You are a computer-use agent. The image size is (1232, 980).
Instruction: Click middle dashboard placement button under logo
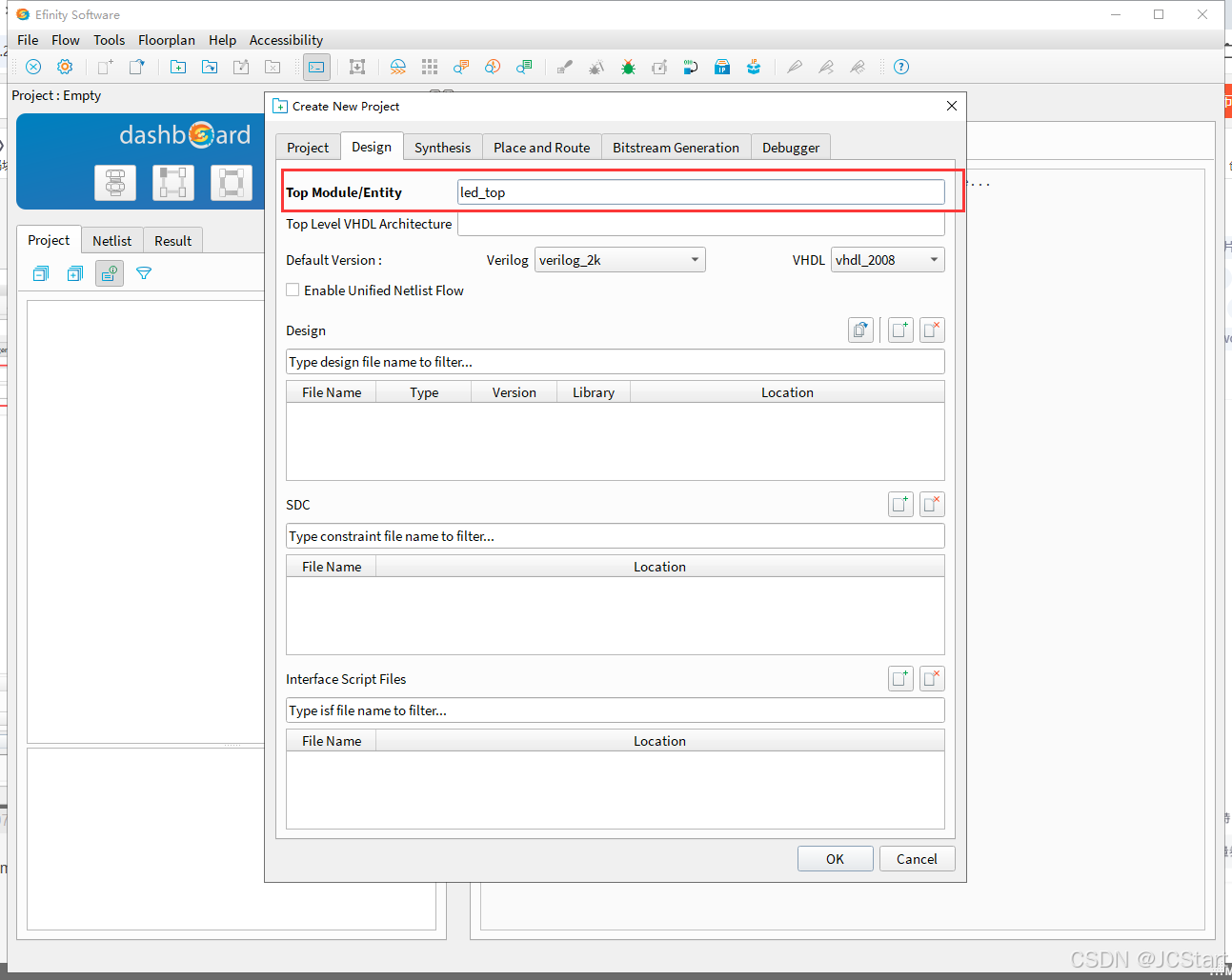coord(173,182)
